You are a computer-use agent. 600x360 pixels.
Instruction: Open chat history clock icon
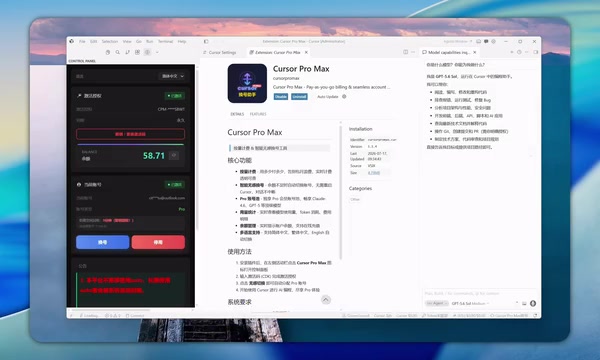point(519,52)
